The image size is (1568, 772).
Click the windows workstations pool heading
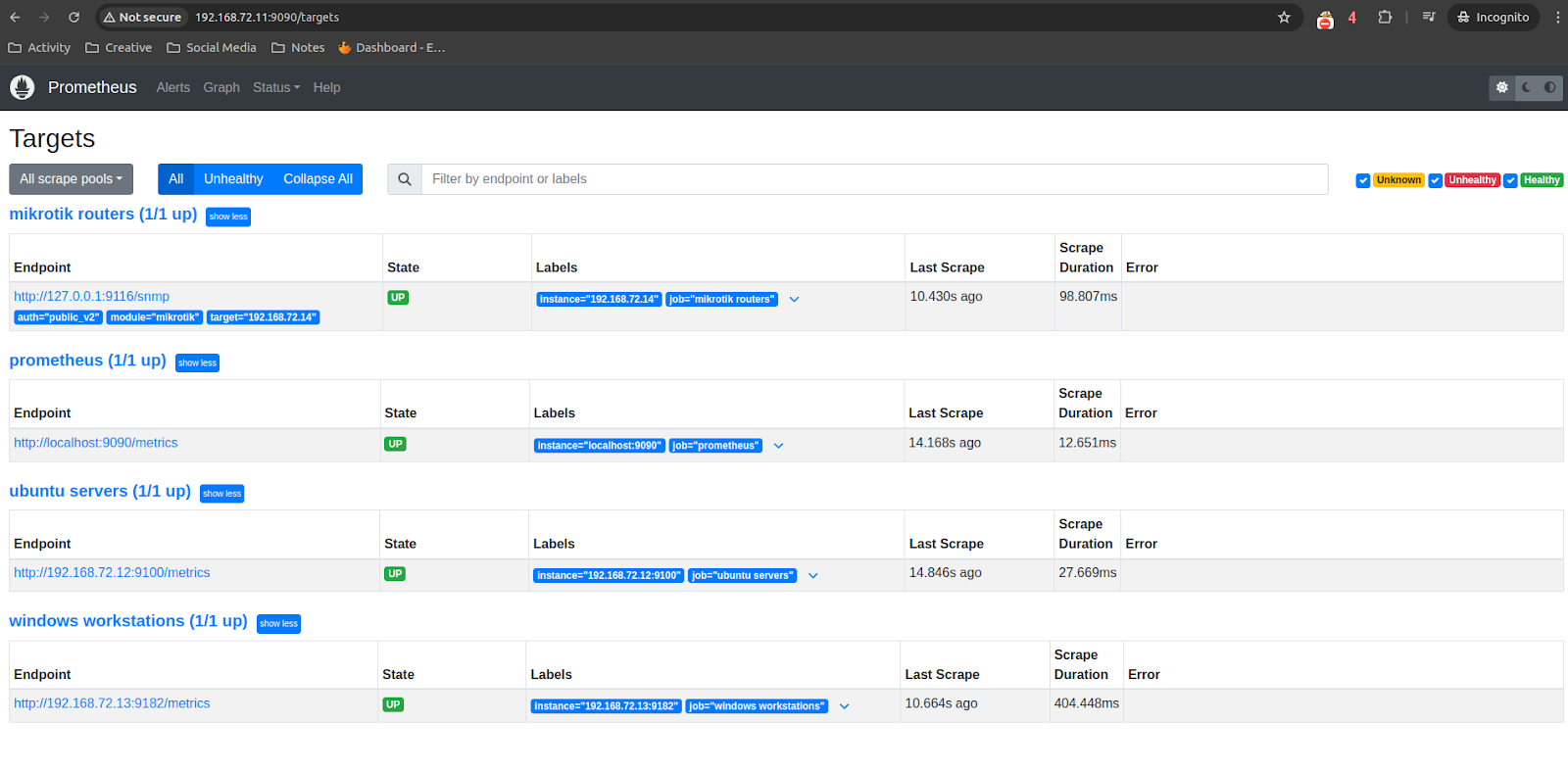[x=128, y=621]
